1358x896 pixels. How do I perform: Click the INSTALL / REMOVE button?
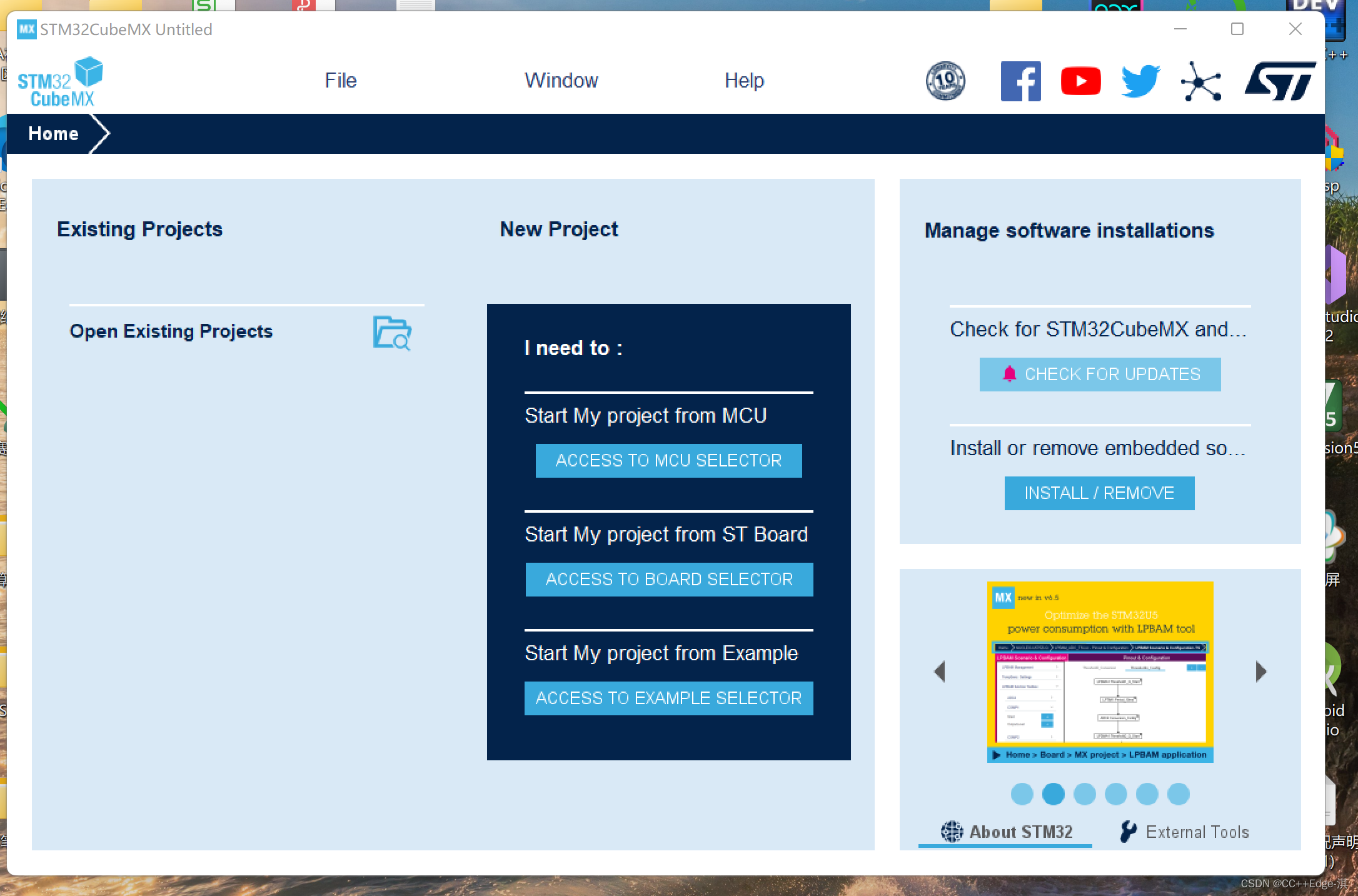click(1099, 493)
